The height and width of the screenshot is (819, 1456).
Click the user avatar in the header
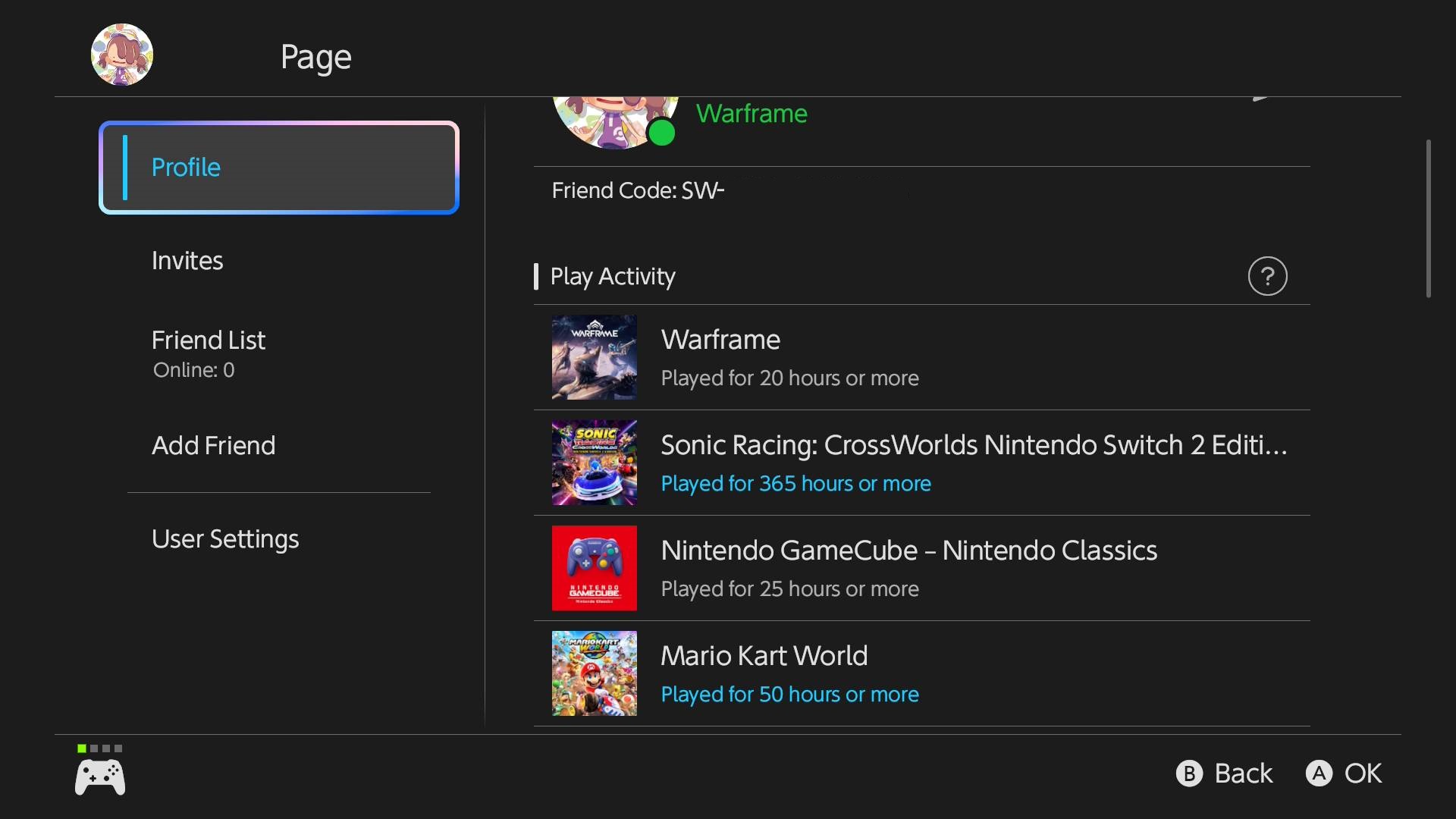tap(122, 55)
